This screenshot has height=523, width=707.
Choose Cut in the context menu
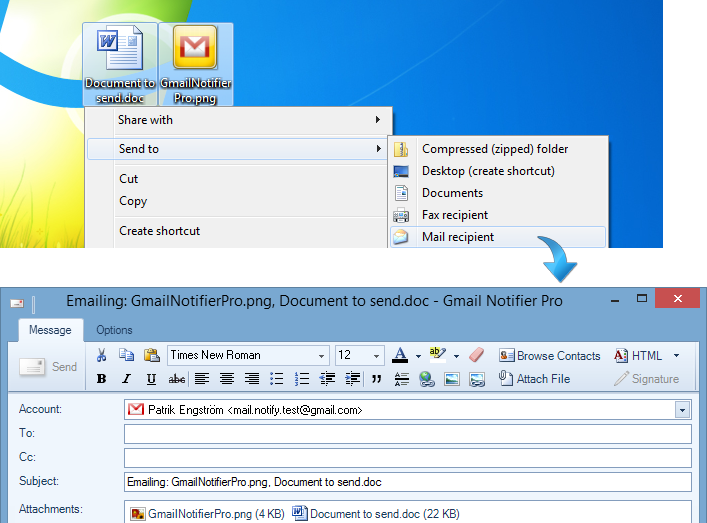[129, 179]
